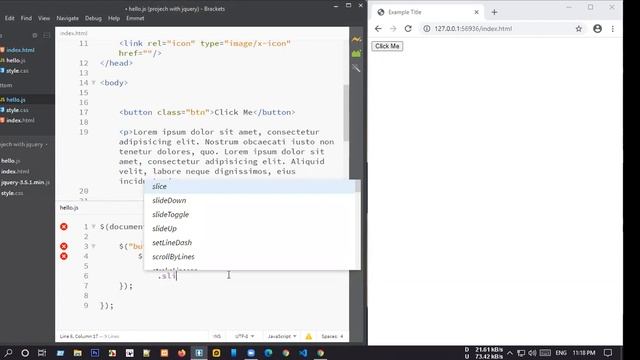Image resolution: width=640 pixels, height=360 pixels.
Task: Open notification center on taskbar
Action: tap(608, 353)
